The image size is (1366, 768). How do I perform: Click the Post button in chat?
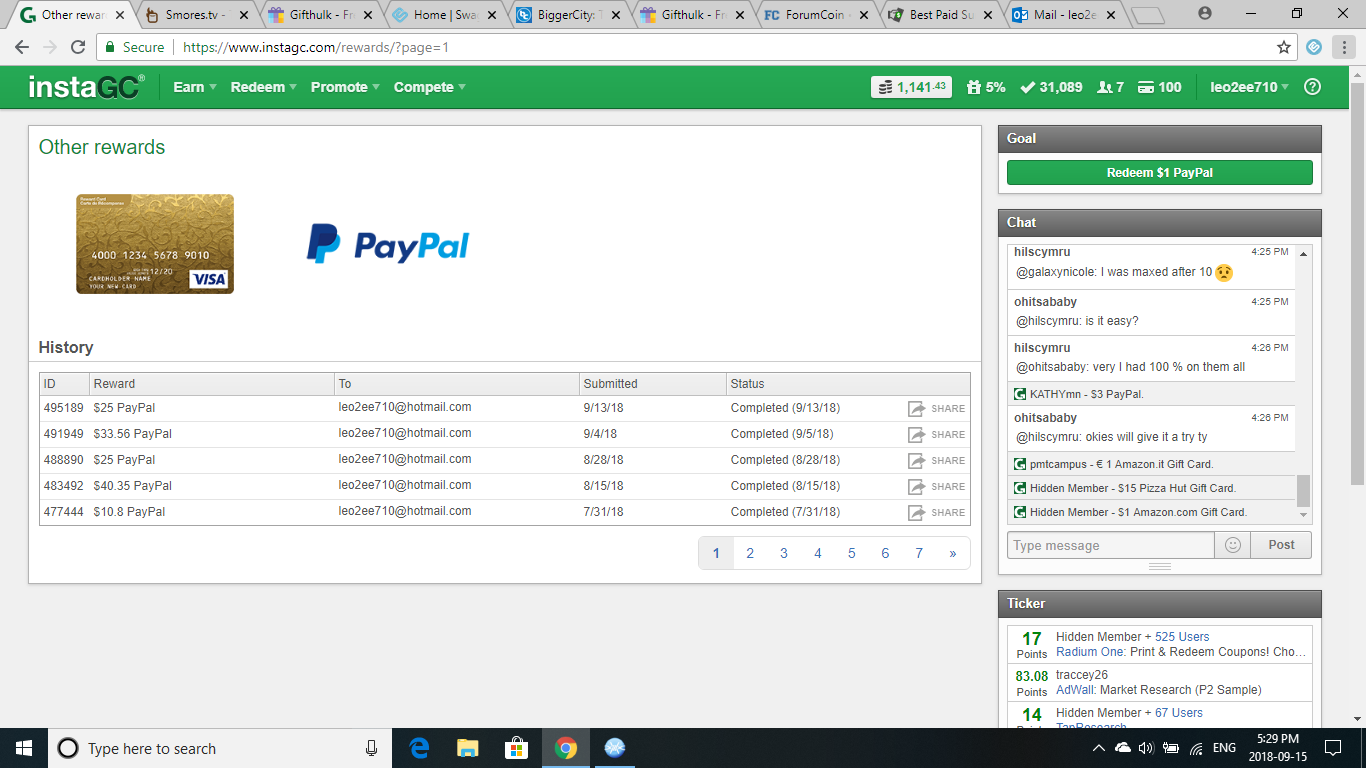coord(1280,544)
